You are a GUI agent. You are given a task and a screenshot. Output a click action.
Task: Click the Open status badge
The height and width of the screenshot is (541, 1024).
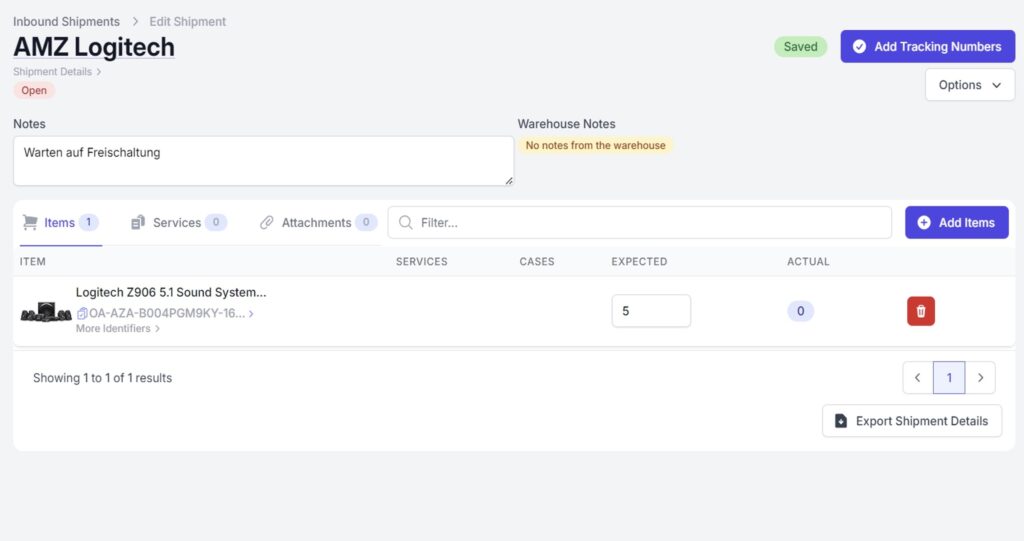34,90
